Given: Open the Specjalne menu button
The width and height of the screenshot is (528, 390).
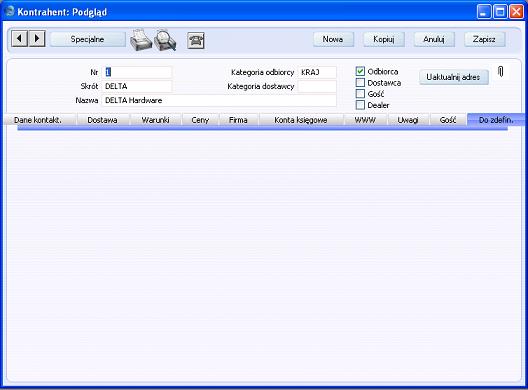Looking at the screenshot, I should [88, 39].
